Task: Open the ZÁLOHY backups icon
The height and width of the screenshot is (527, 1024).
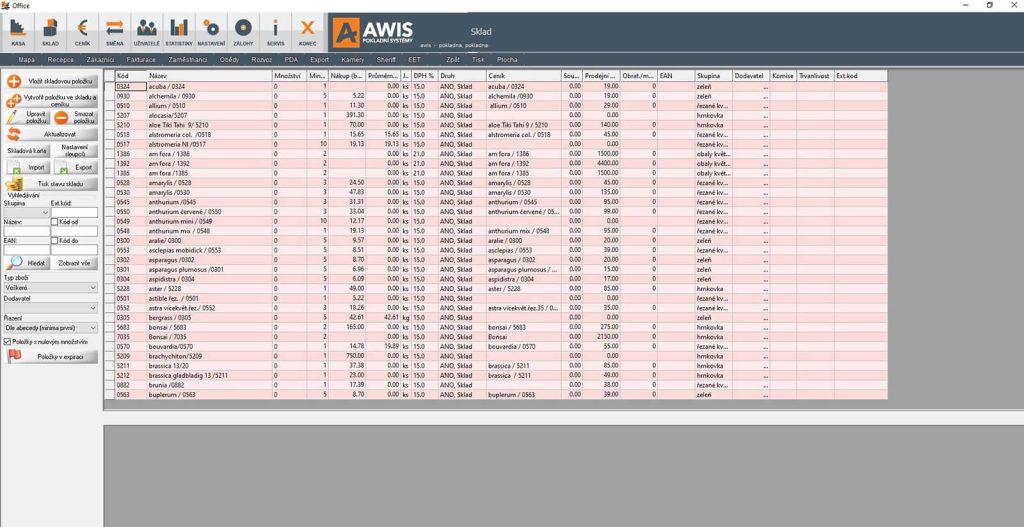Action: click(243, 31)
